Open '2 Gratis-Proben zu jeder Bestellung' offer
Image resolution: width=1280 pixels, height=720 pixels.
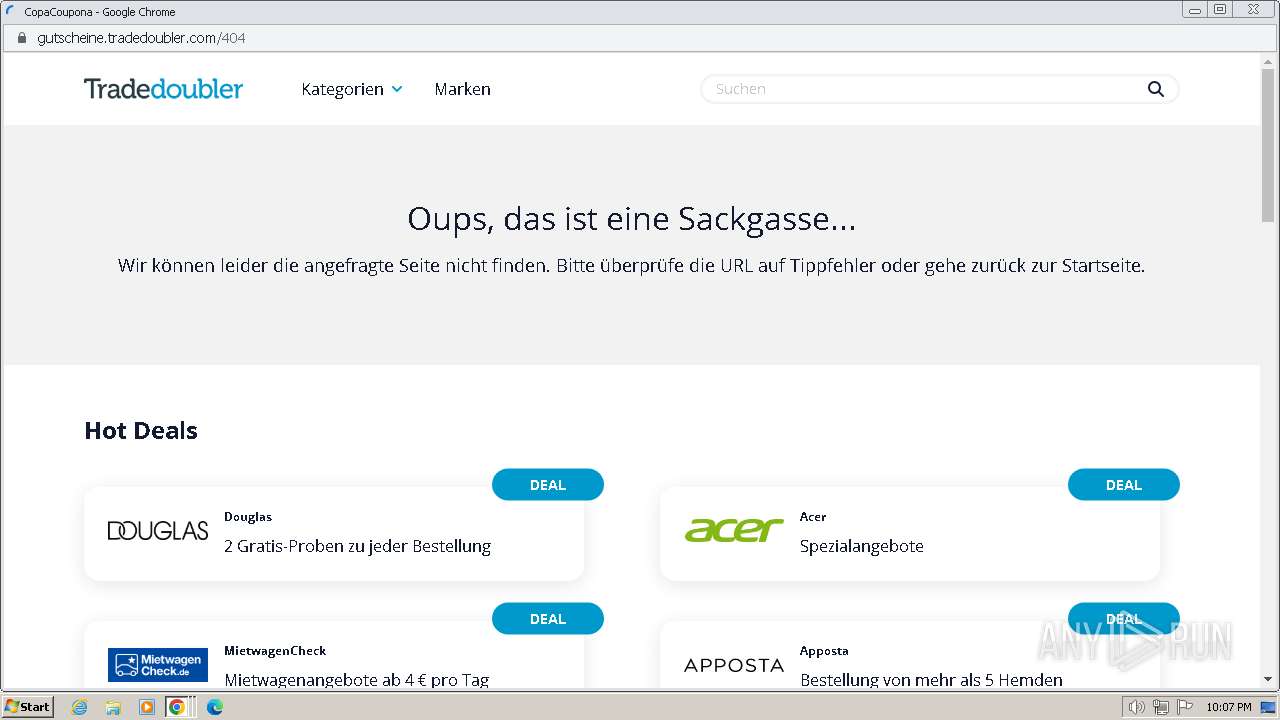(358, 546)
